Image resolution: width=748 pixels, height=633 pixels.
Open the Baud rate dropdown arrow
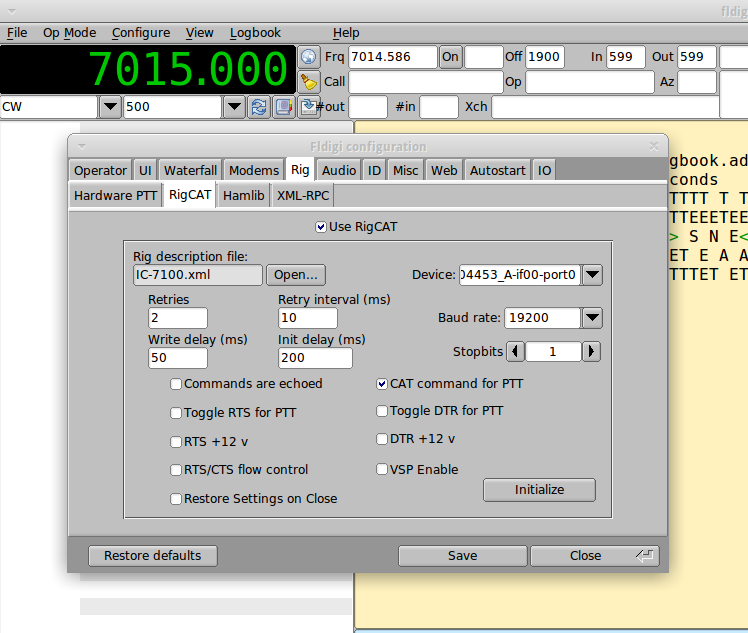[592, 318]
